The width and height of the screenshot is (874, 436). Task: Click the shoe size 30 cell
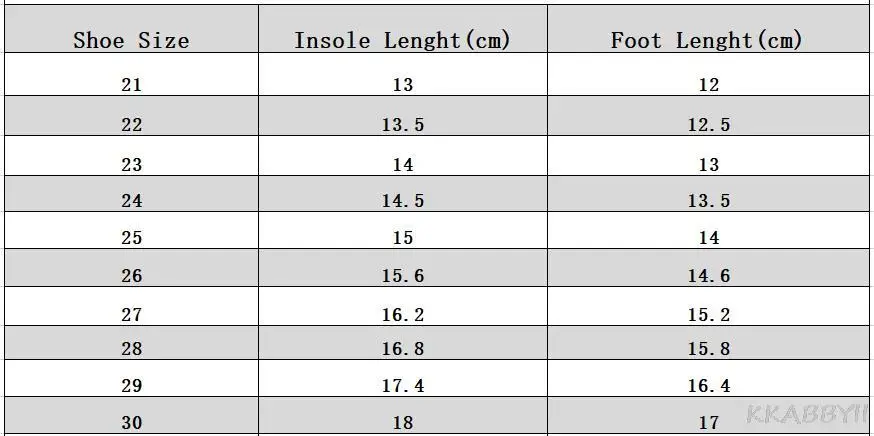point(131,422)
